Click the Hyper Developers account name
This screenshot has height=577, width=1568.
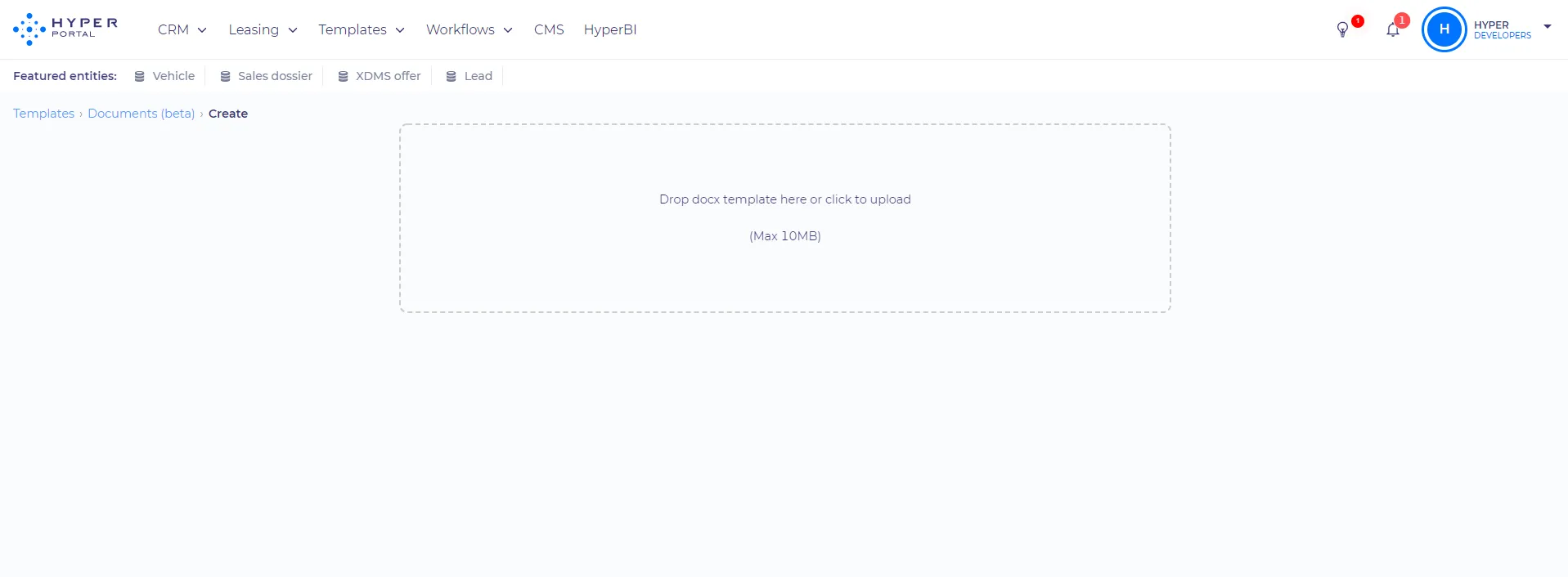click(1503, 30)
